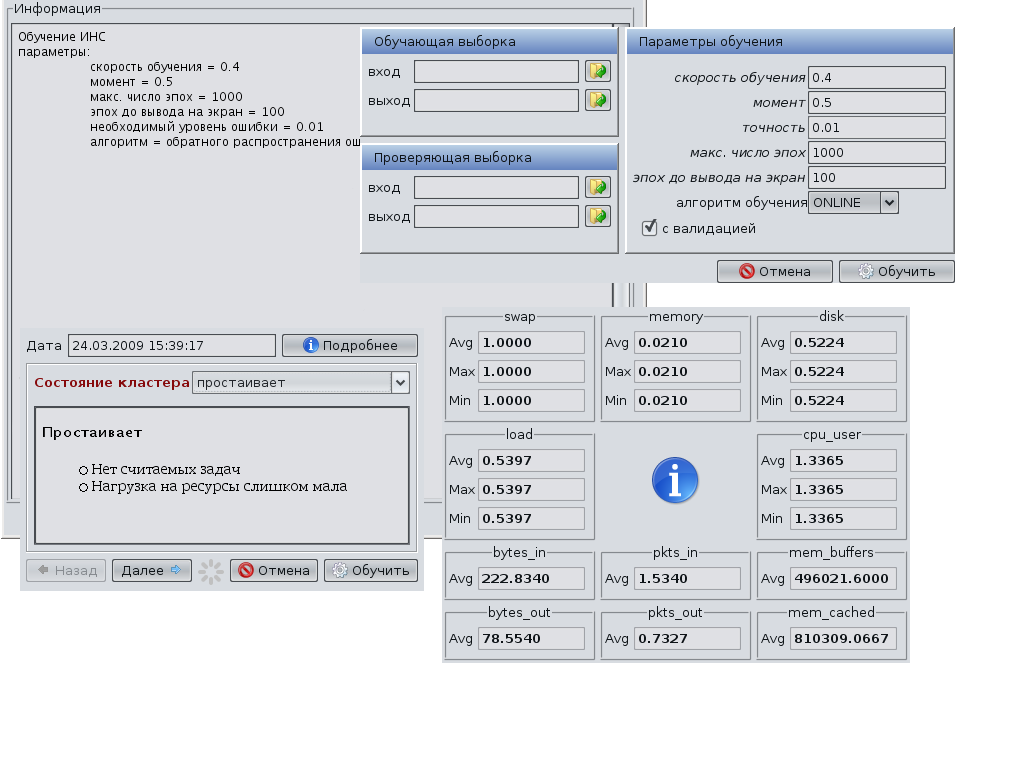Click the 'точность' field with 0.01

click(x=877, y=127)
